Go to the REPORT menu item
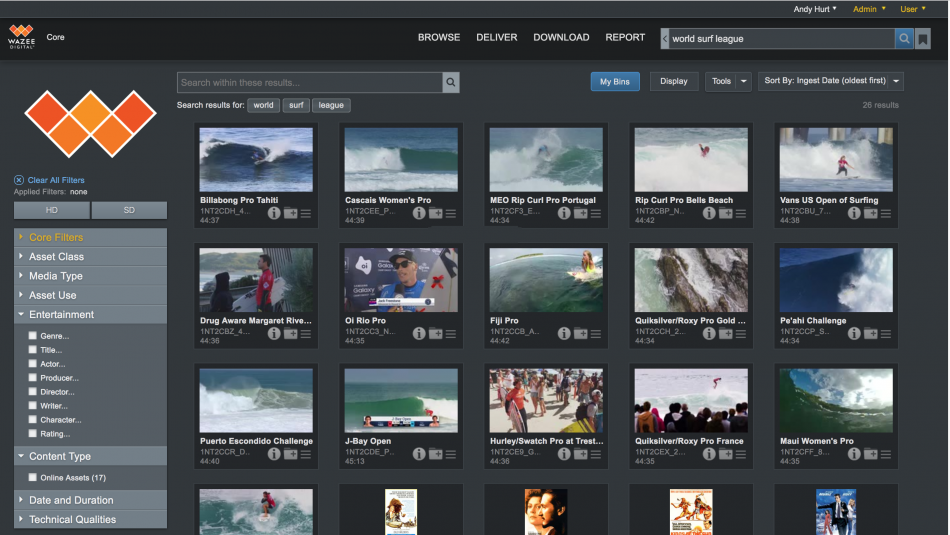The image size is (950, 535). (x=625, y=38)
